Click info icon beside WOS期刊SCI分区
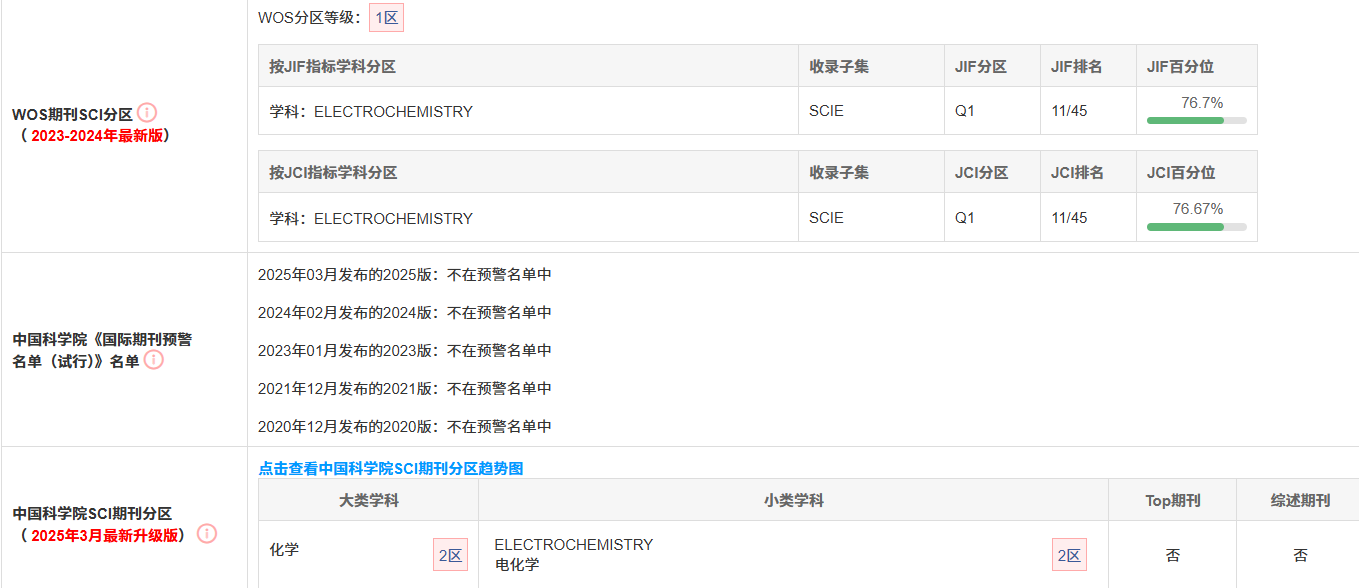The image size is (1359, 588). coord(147,113)
